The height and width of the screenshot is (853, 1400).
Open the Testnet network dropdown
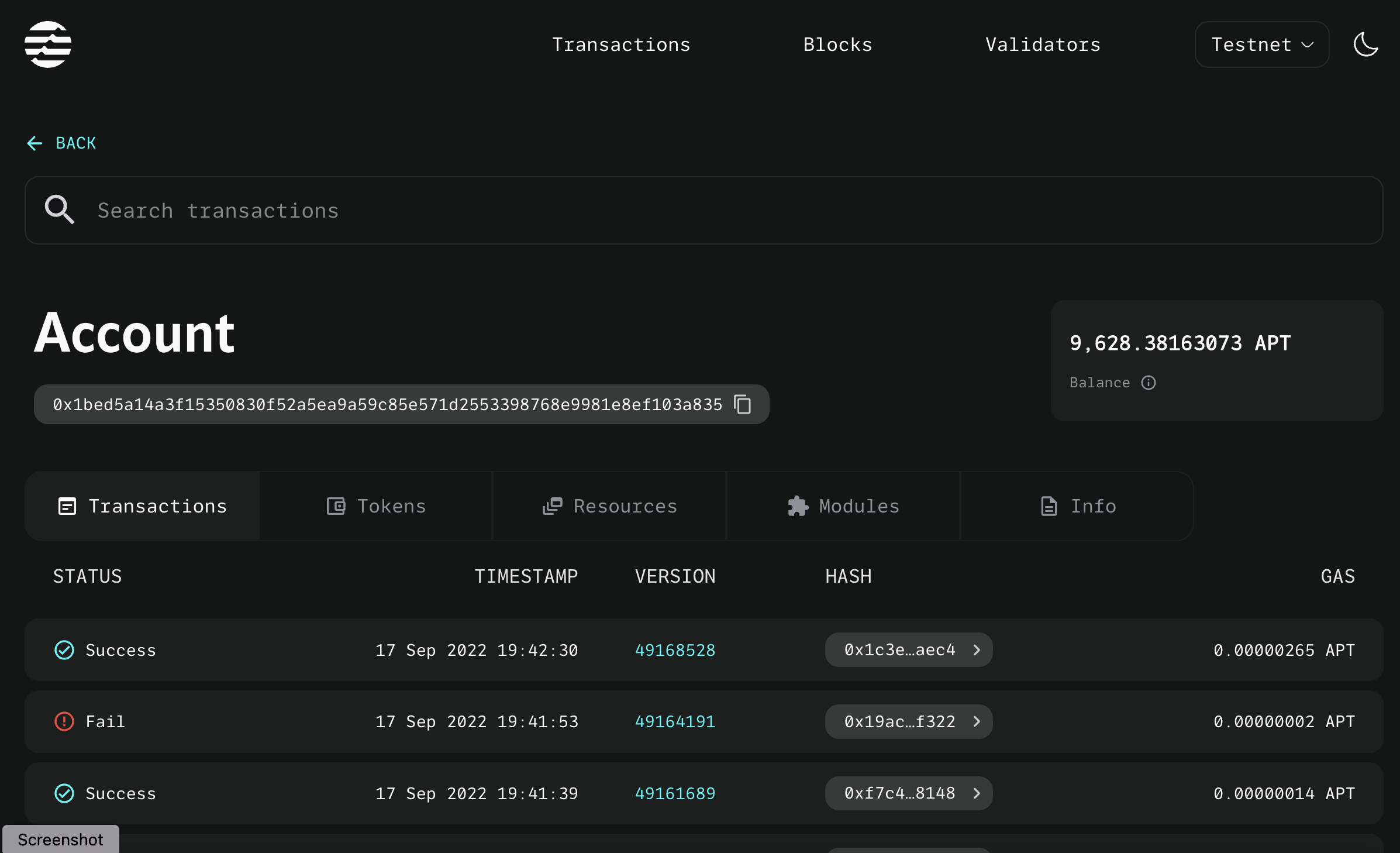1261,44
